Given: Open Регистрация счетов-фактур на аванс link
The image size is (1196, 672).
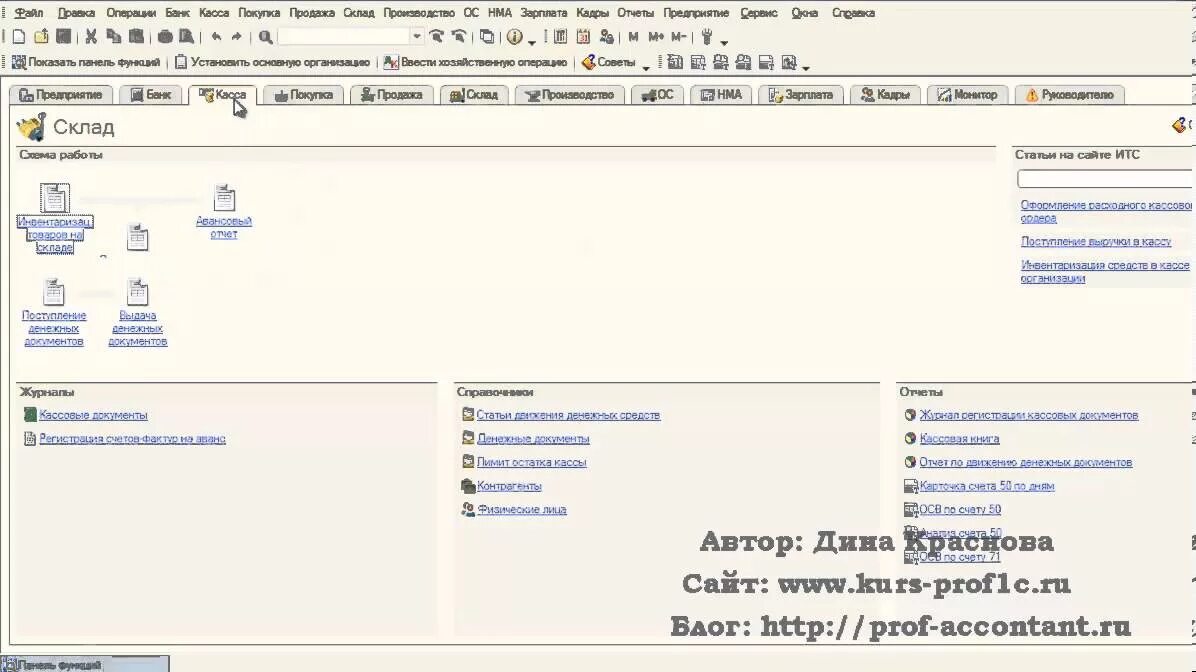Looking at the screenshot, I should (x=132, y=439).
